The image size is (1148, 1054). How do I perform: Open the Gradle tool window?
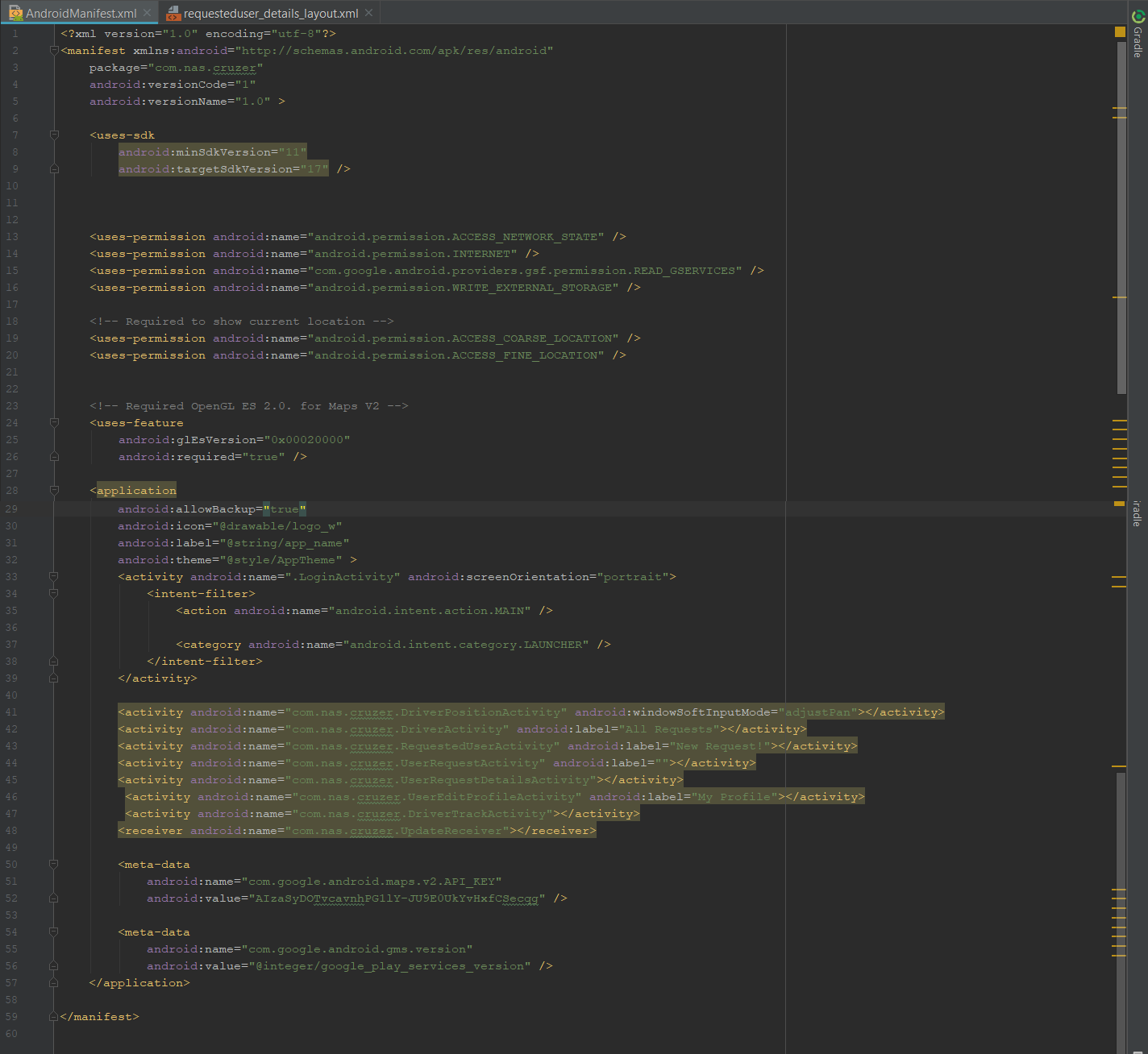click(x=1138, y=32)
